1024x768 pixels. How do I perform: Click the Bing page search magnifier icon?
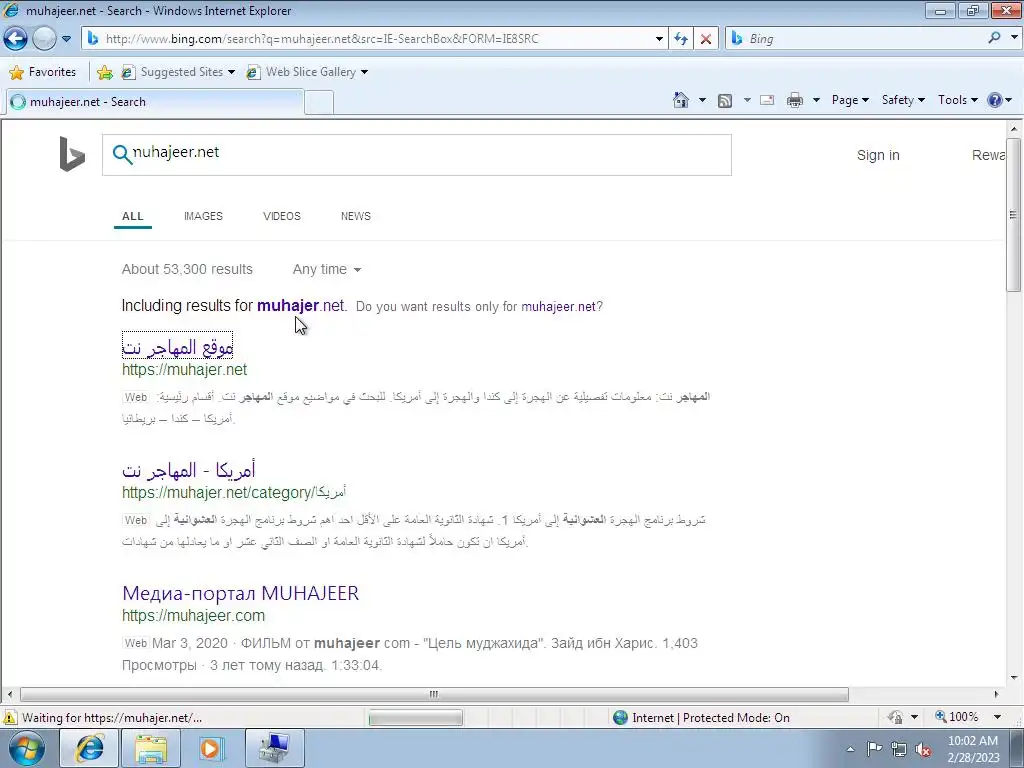(x=121, y=154)
